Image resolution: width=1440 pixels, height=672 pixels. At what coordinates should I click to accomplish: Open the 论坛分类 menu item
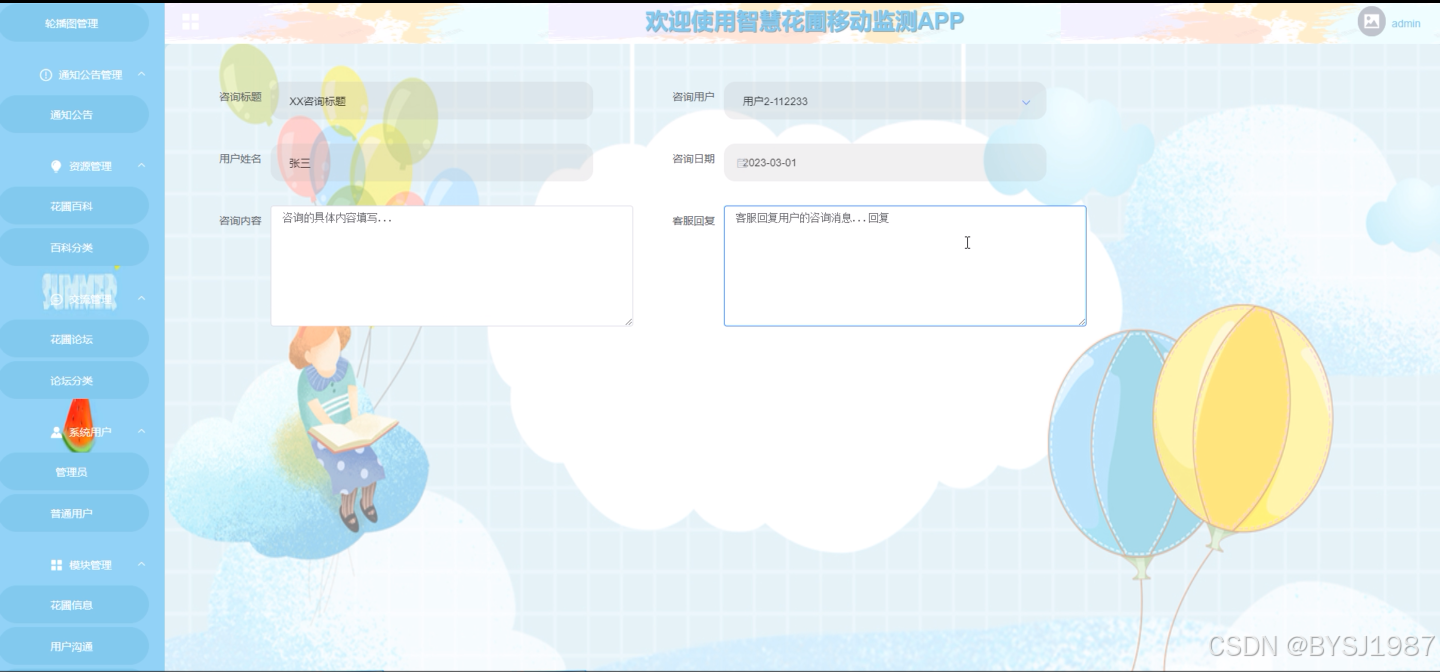72,381
